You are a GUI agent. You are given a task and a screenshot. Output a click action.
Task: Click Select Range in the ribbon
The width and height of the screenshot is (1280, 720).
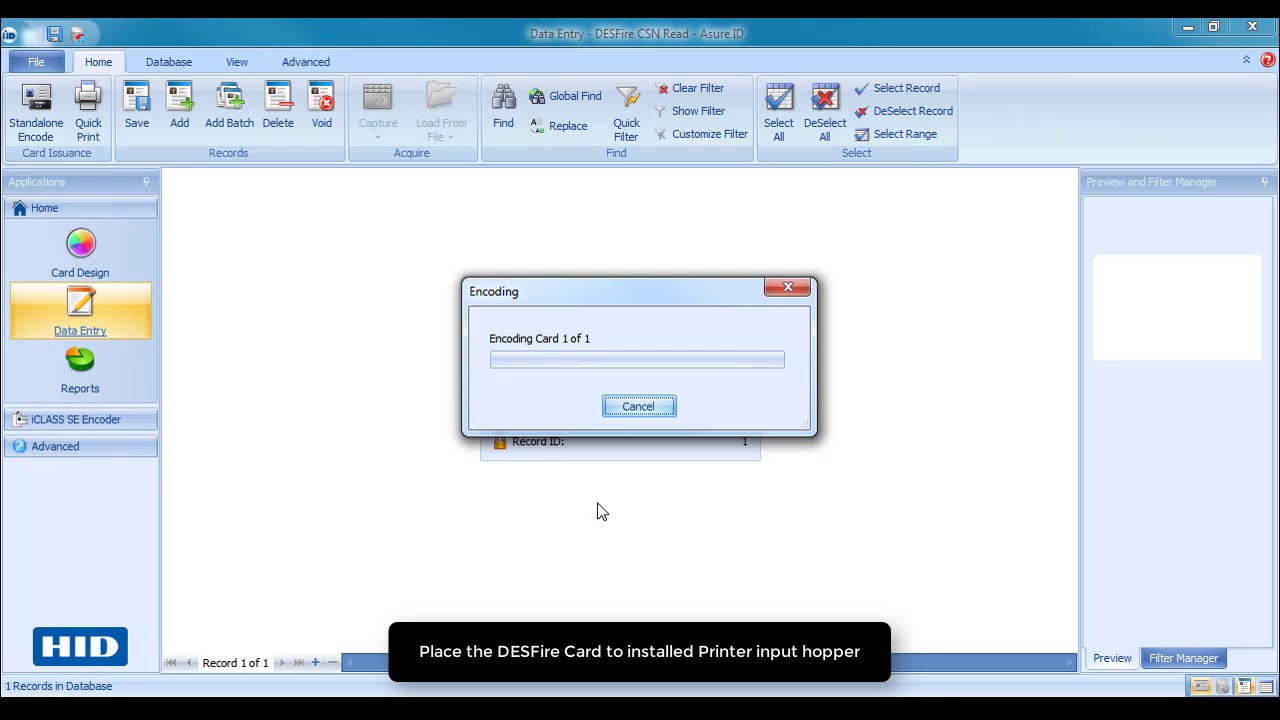[896, 134]
